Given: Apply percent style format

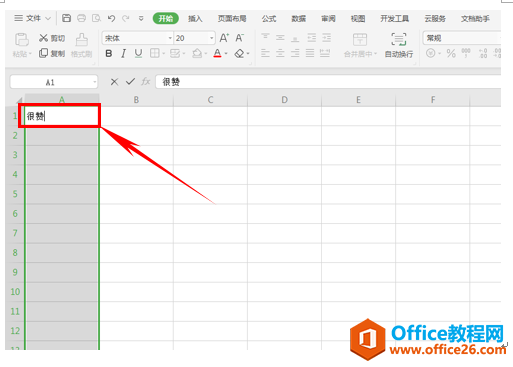Looking at the screenshot, I should 451,53.
